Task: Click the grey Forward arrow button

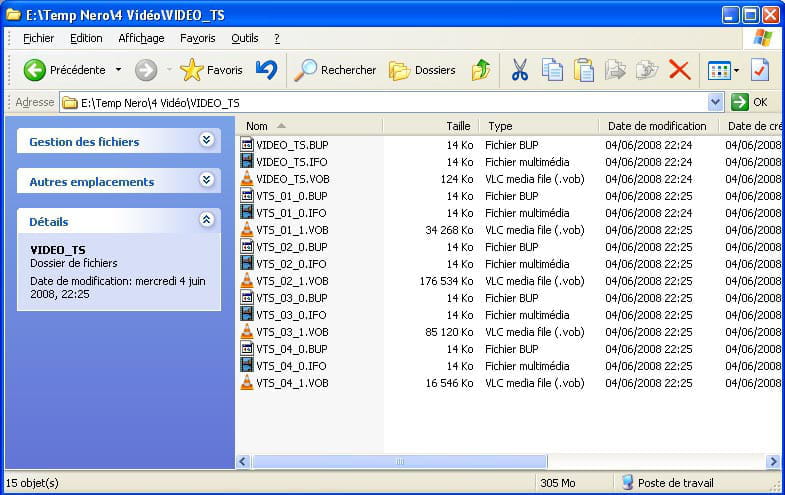Action: (146, 70)
